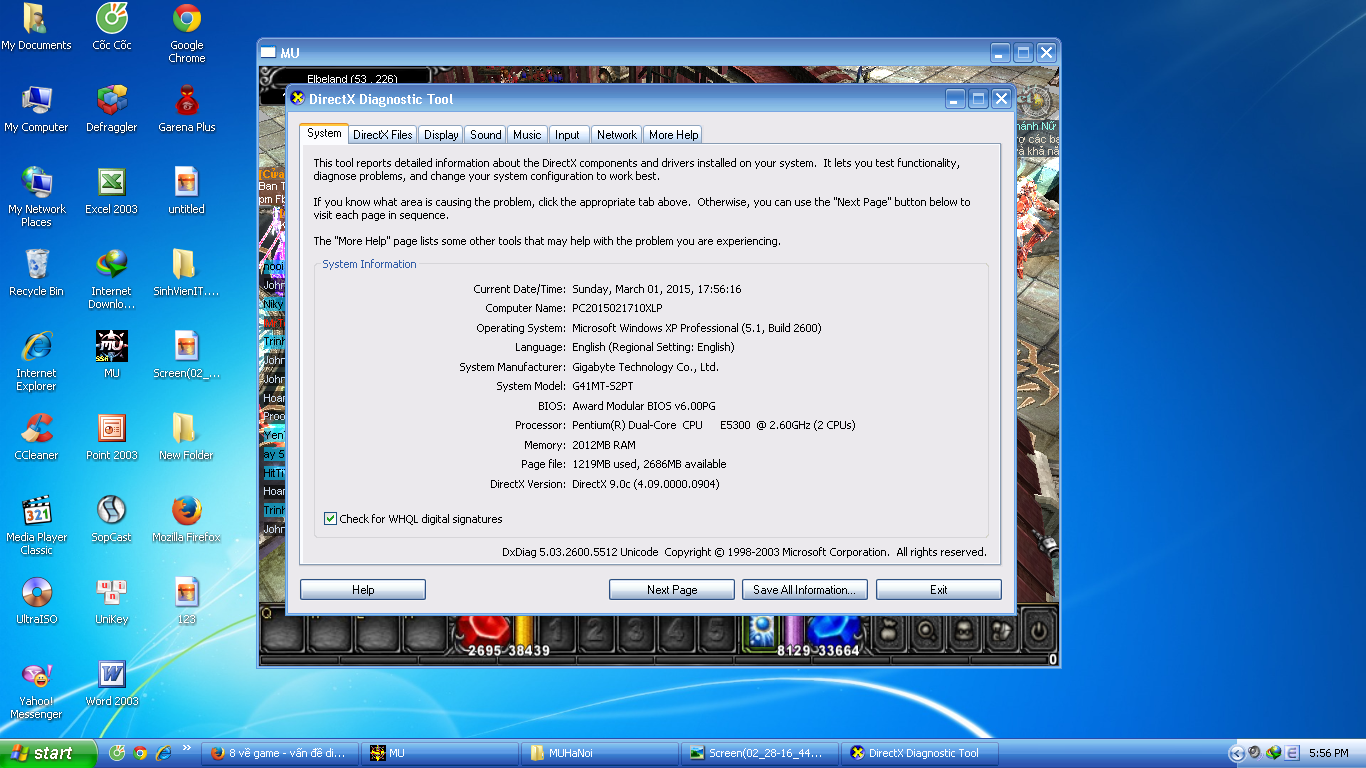Switch to the Display tab

tap(441, 135)
